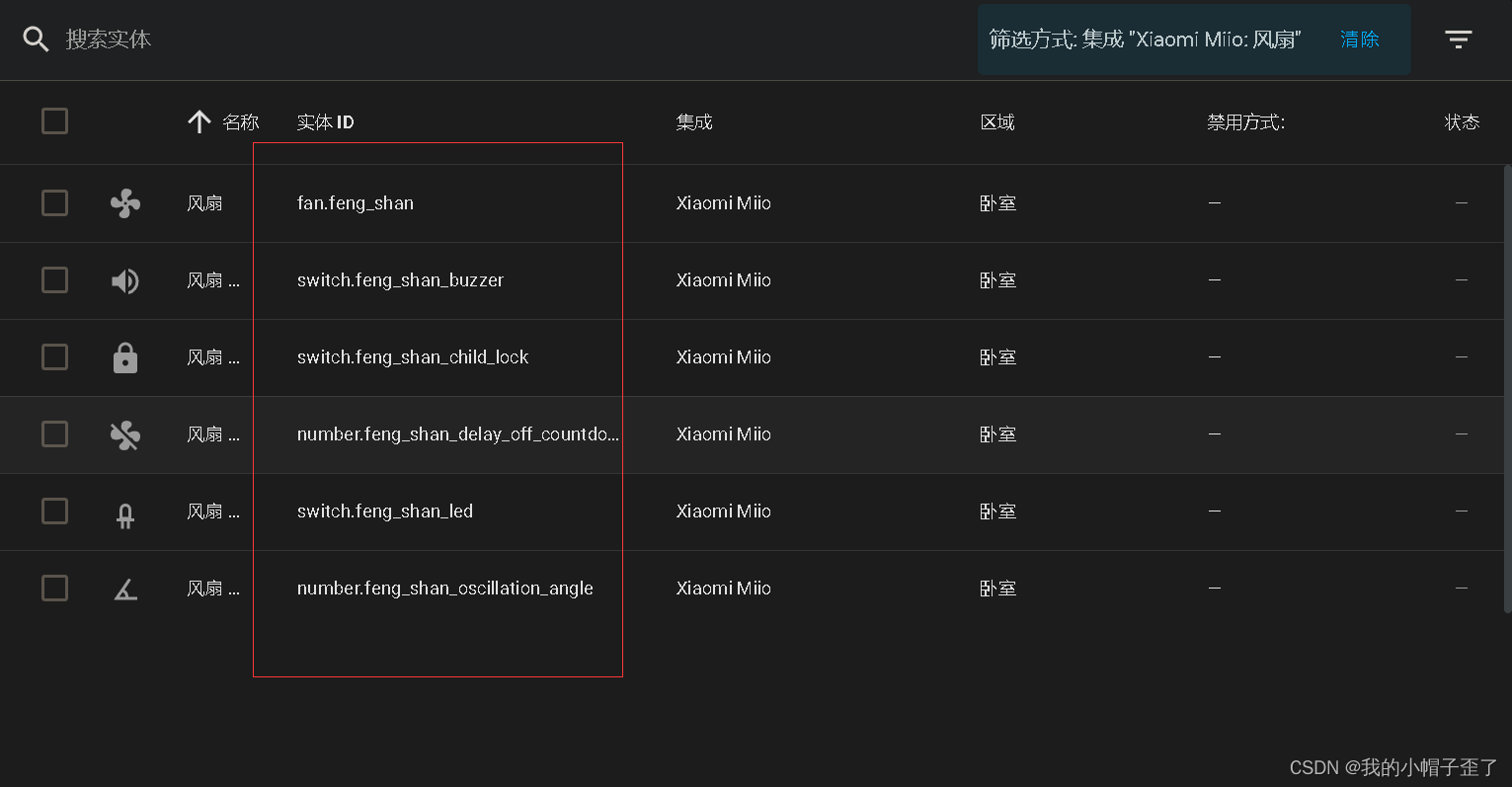This screenshot has width=1512, height=787.
Task: Click Xiaomi Miio in the feng_shan_led row
Action: (x=724, y=512)
